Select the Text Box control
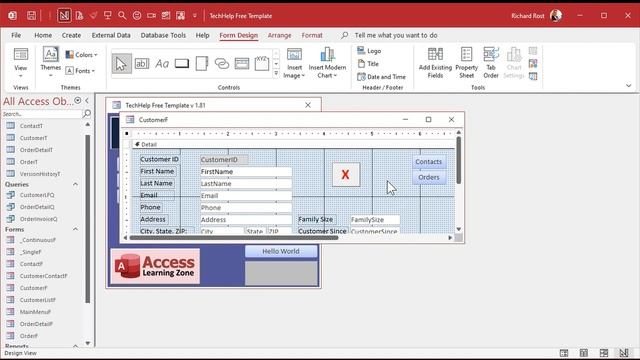Screen dimensions: 640x360 (142, 64)
